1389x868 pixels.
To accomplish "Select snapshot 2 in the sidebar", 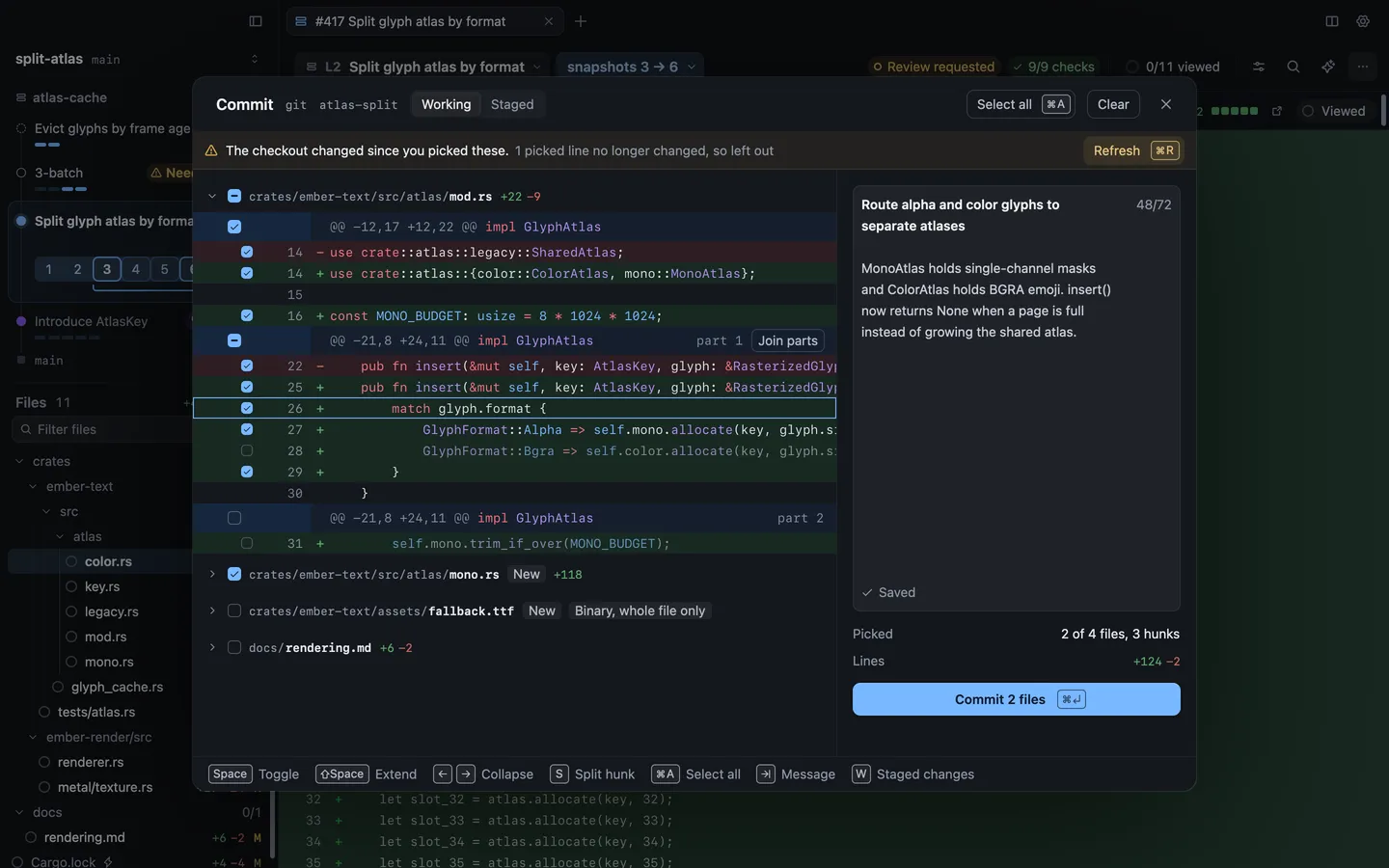I will coord(78,269).
